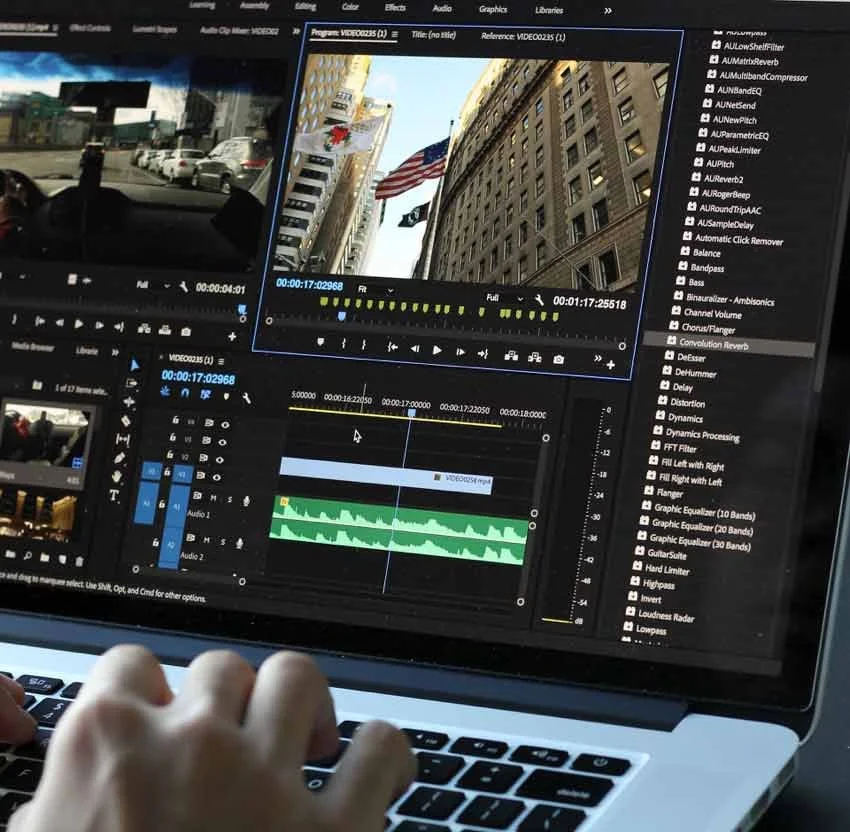
Task: Click Lift button in Program monitor
Action: (511, 356)
